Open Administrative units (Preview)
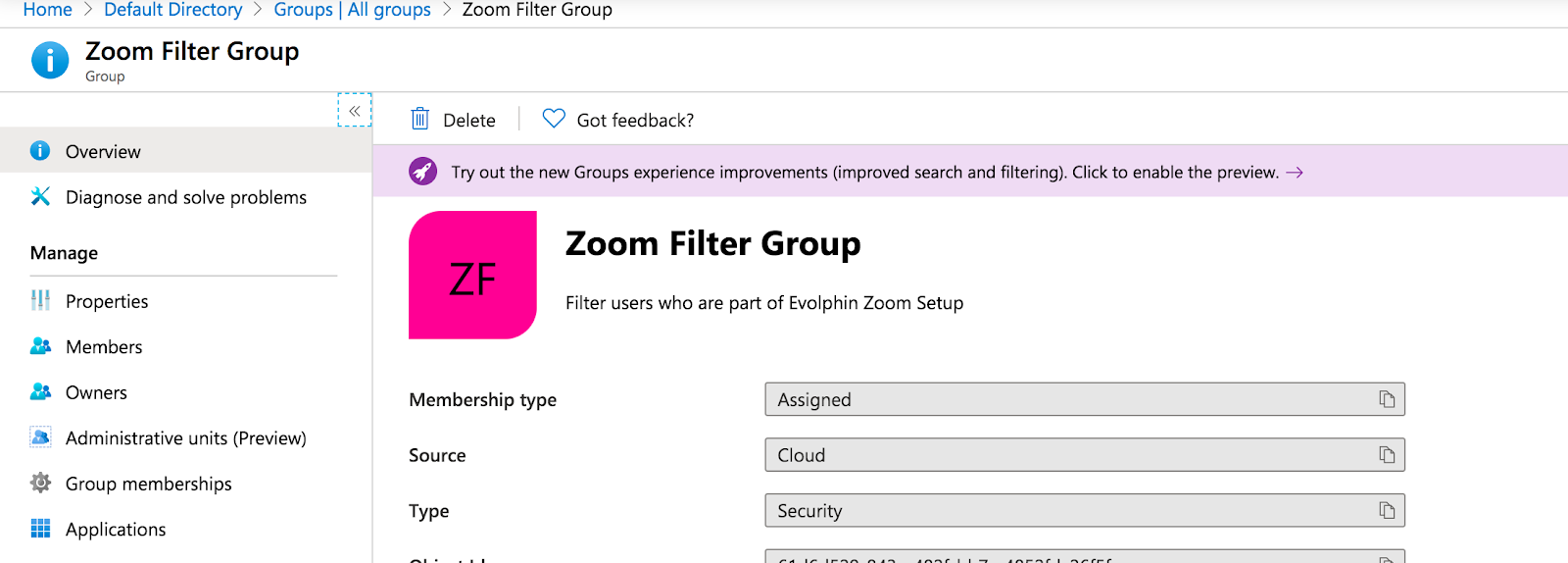The image size is (1568, 563). click(185, 438)
